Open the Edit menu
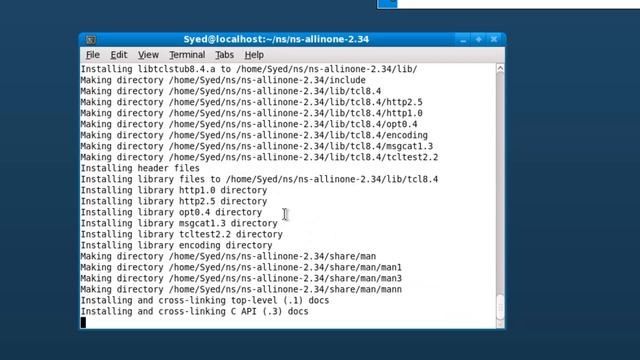Viewport: 640px width, 360px height. (x=119, y=55)
